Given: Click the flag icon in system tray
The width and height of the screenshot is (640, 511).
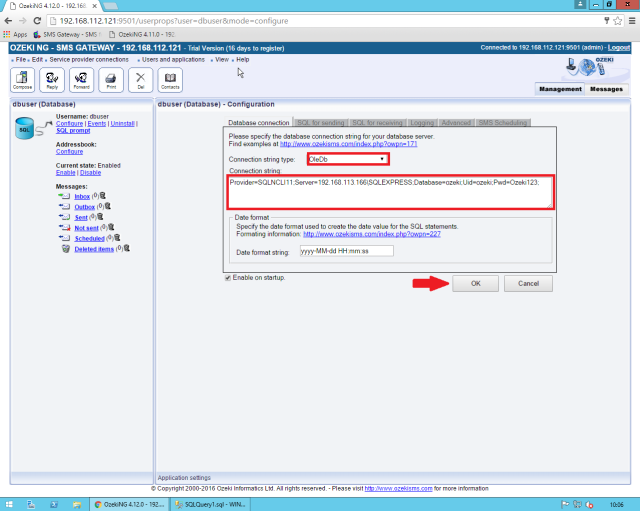Looking at the screenshot, I should (x=565, y=504).
